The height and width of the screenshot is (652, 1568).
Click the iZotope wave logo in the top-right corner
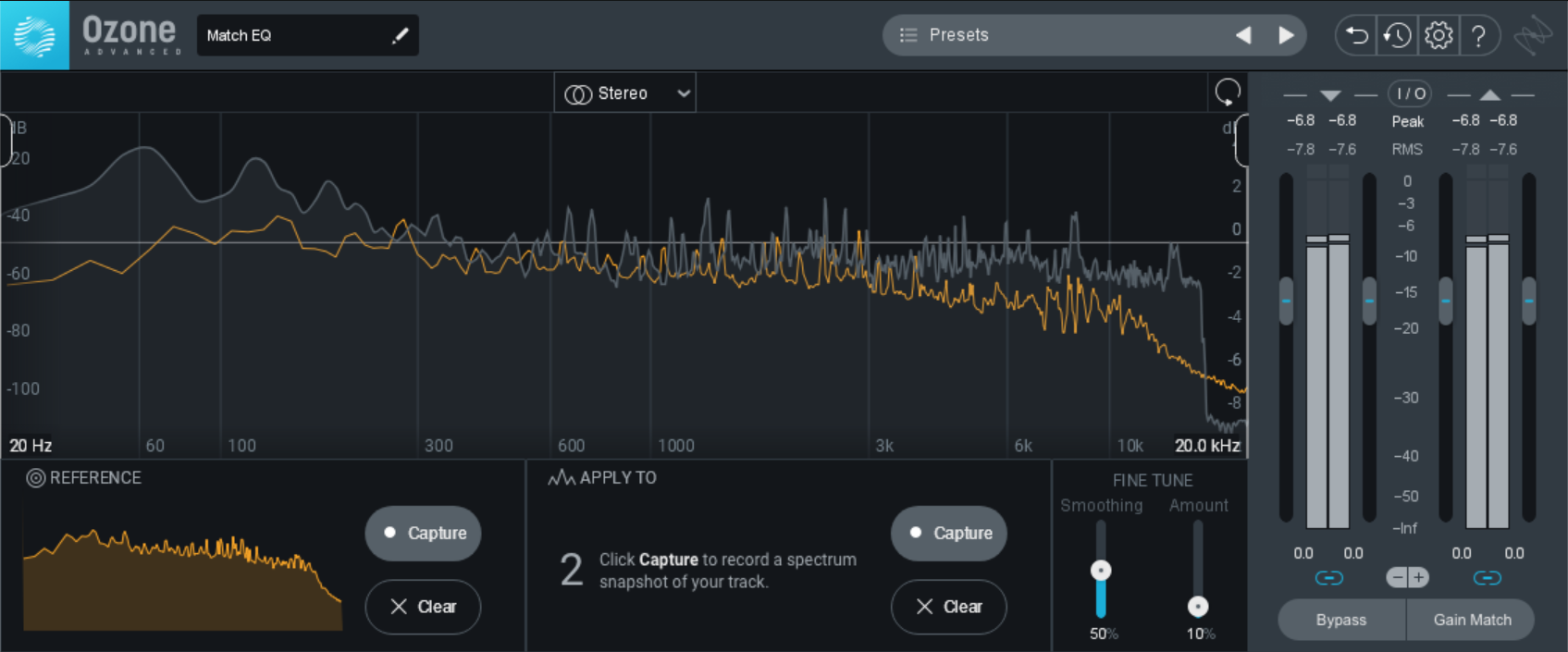pos(1533,36)
